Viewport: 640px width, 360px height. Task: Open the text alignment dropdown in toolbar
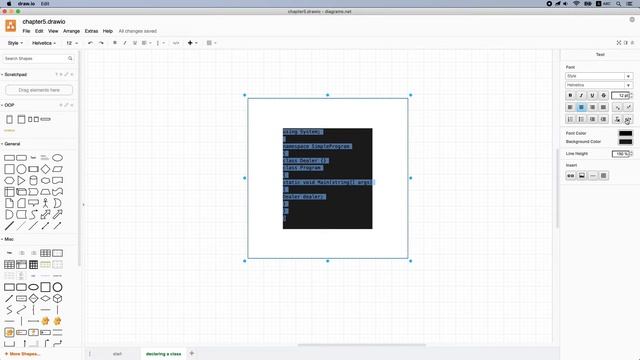[146, 43]
